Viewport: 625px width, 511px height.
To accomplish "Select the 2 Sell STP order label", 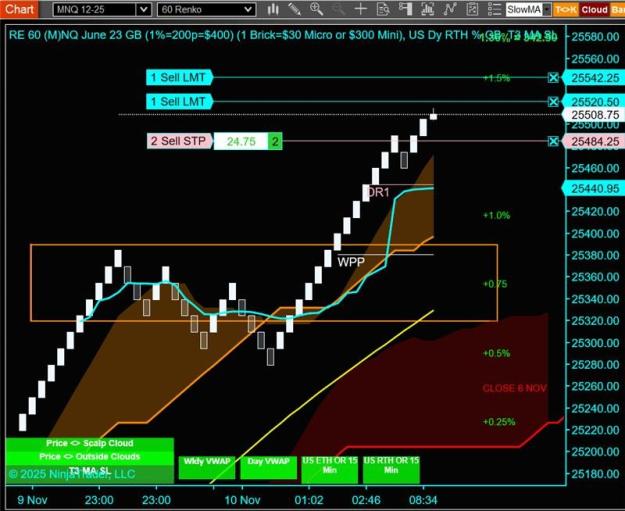I will (179, 141).
